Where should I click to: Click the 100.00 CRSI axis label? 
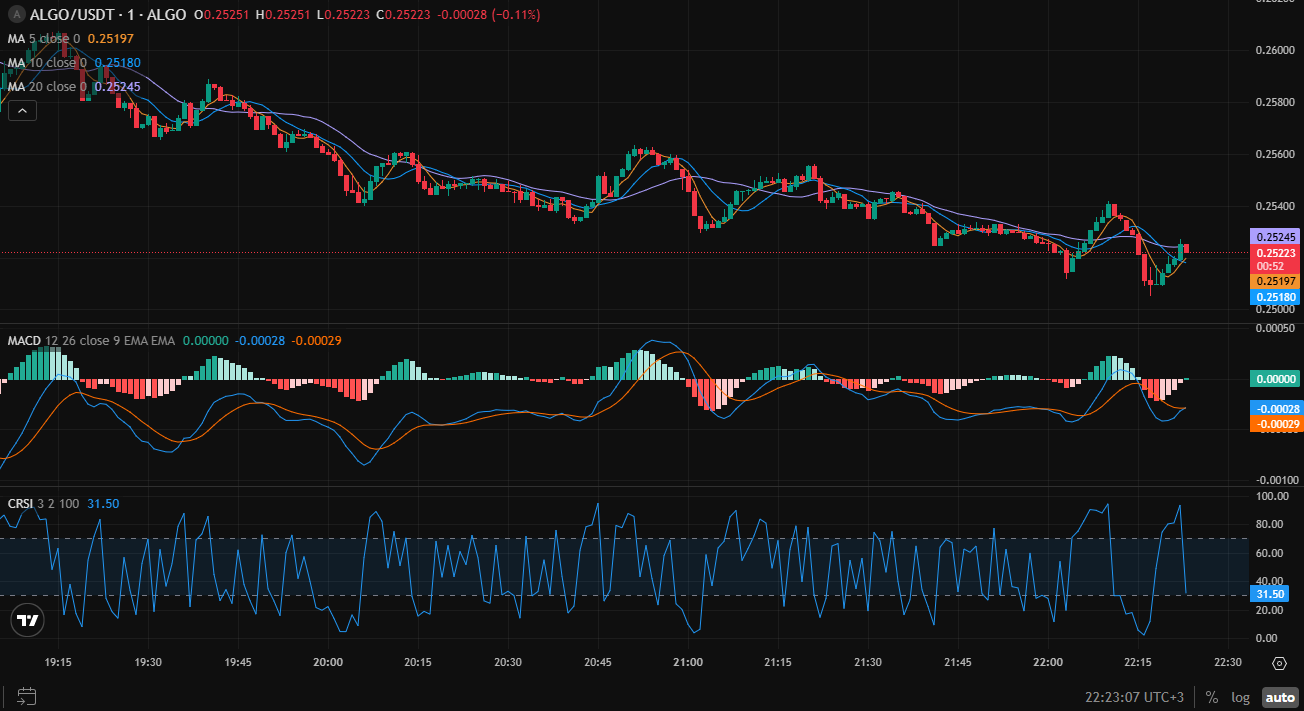click(x=1274, y=496)
